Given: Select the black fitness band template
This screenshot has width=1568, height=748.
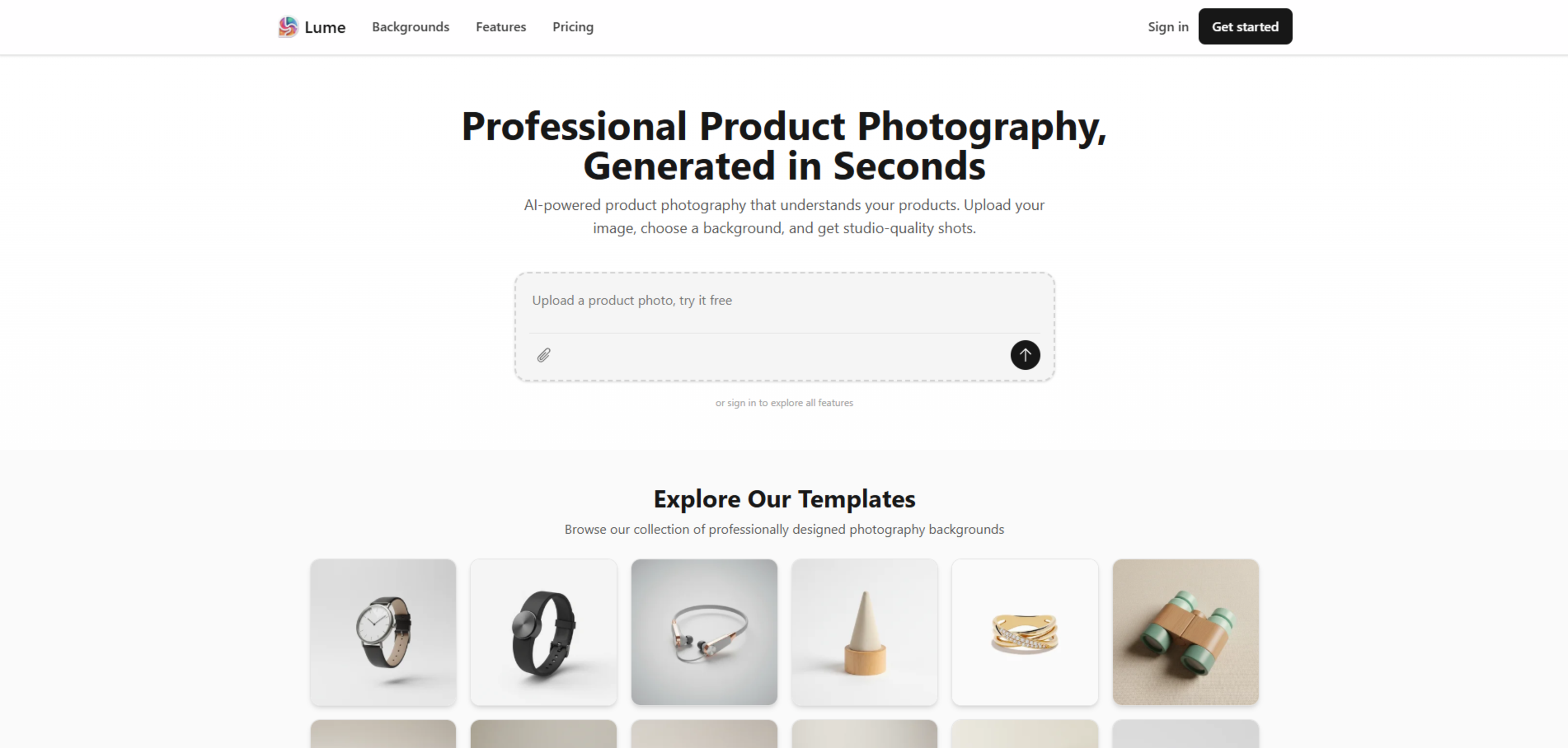Looking at the screenshot, I should click(543, 633).
